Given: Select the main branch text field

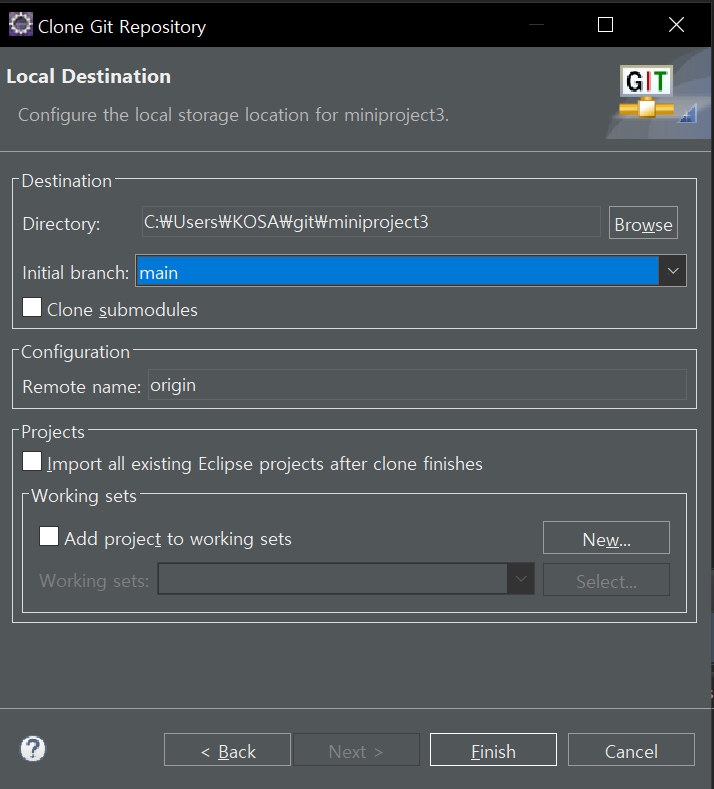Looking at the screenshot, I should (x=398, y=271).
